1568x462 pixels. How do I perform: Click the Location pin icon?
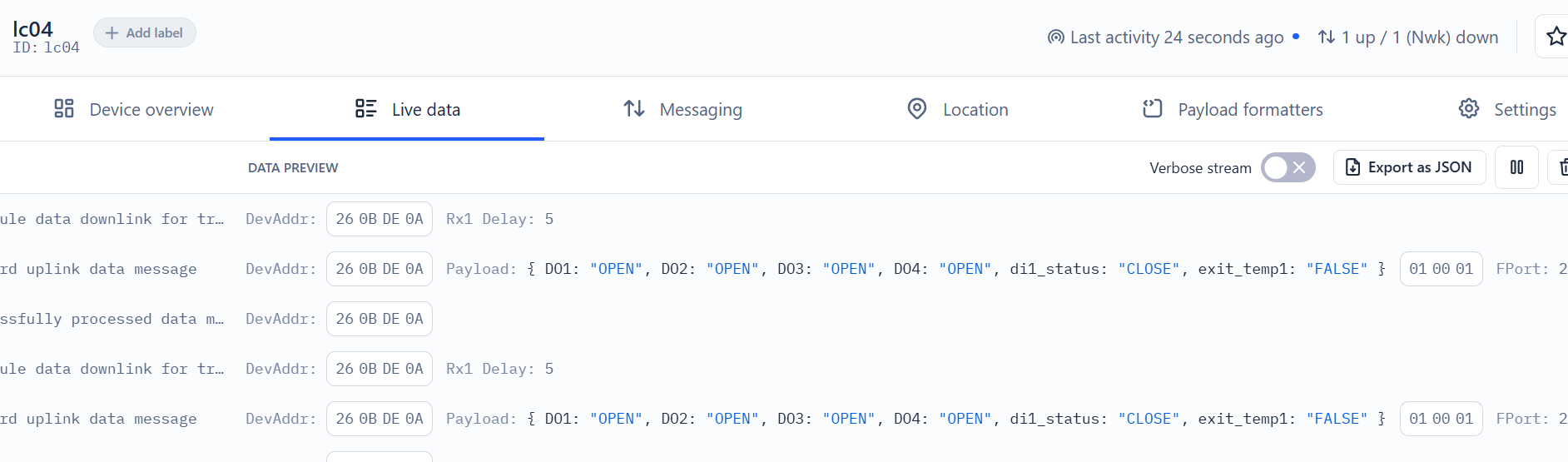(916, 109)
